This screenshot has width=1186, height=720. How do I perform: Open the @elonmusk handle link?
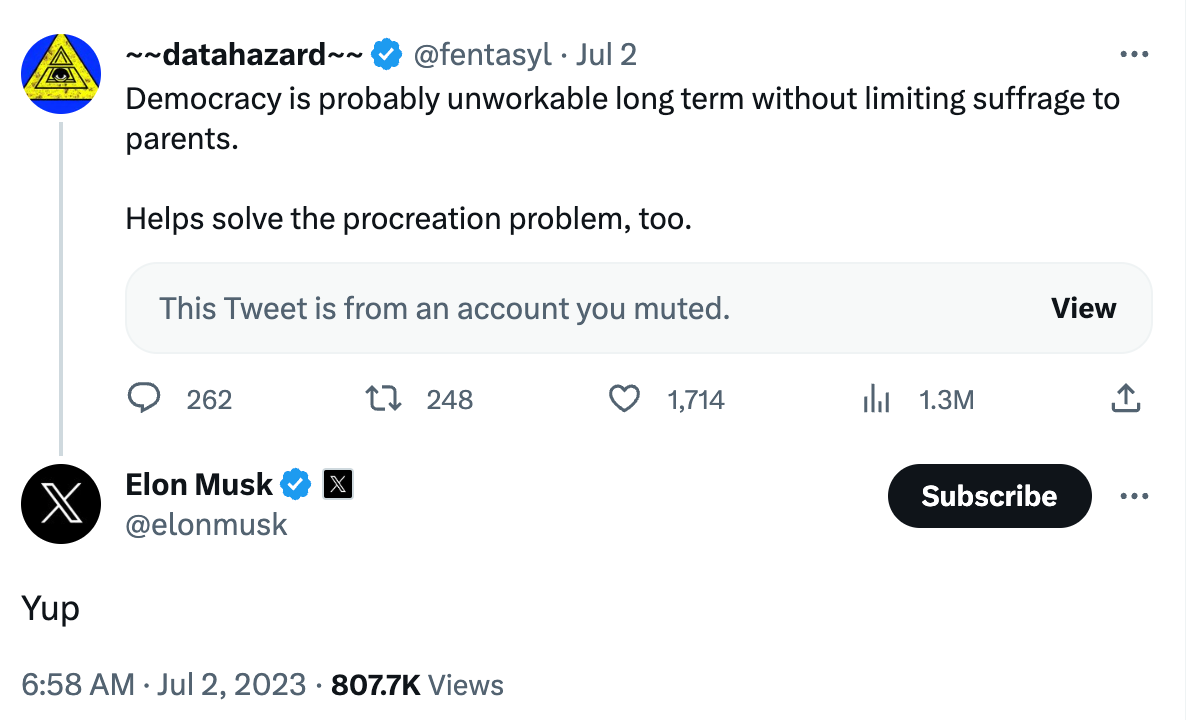click(206, 524)
